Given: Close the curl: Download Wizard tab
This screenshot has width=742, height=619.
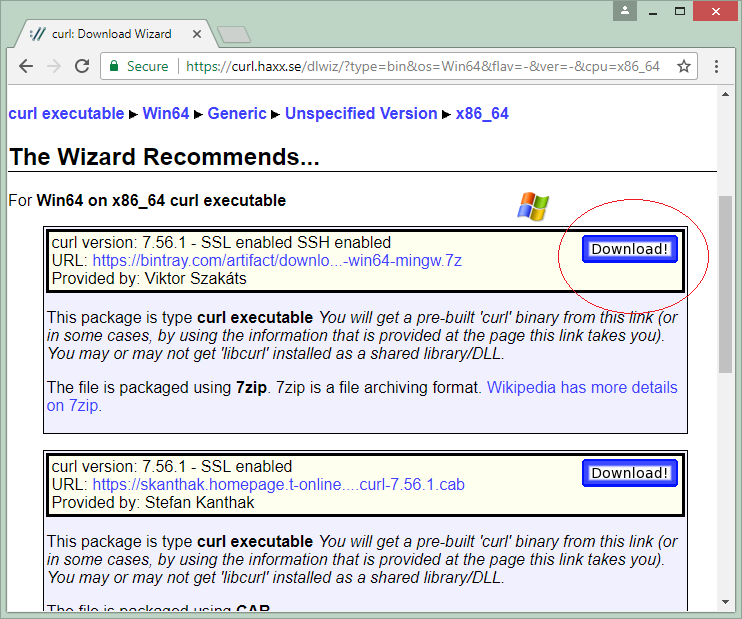Looking at the screenshot, I should 197,34.
